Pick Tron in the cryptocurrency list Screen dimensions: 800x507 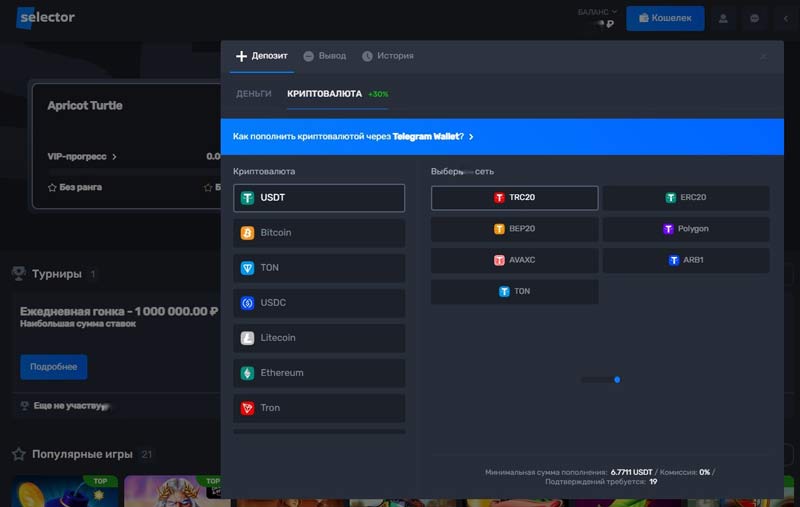pos(319,408)
